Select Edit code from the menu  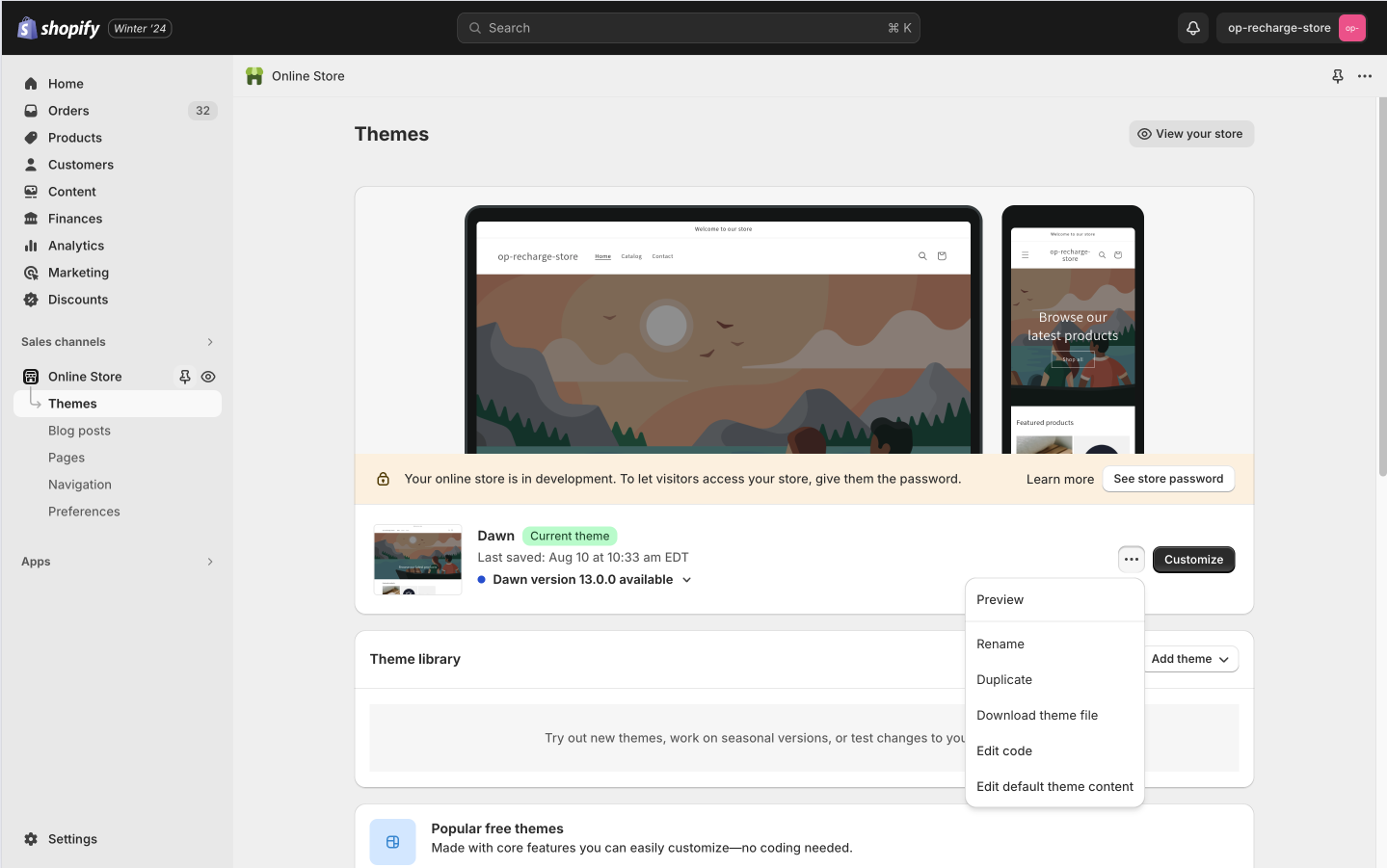[x=1054, y=751]
